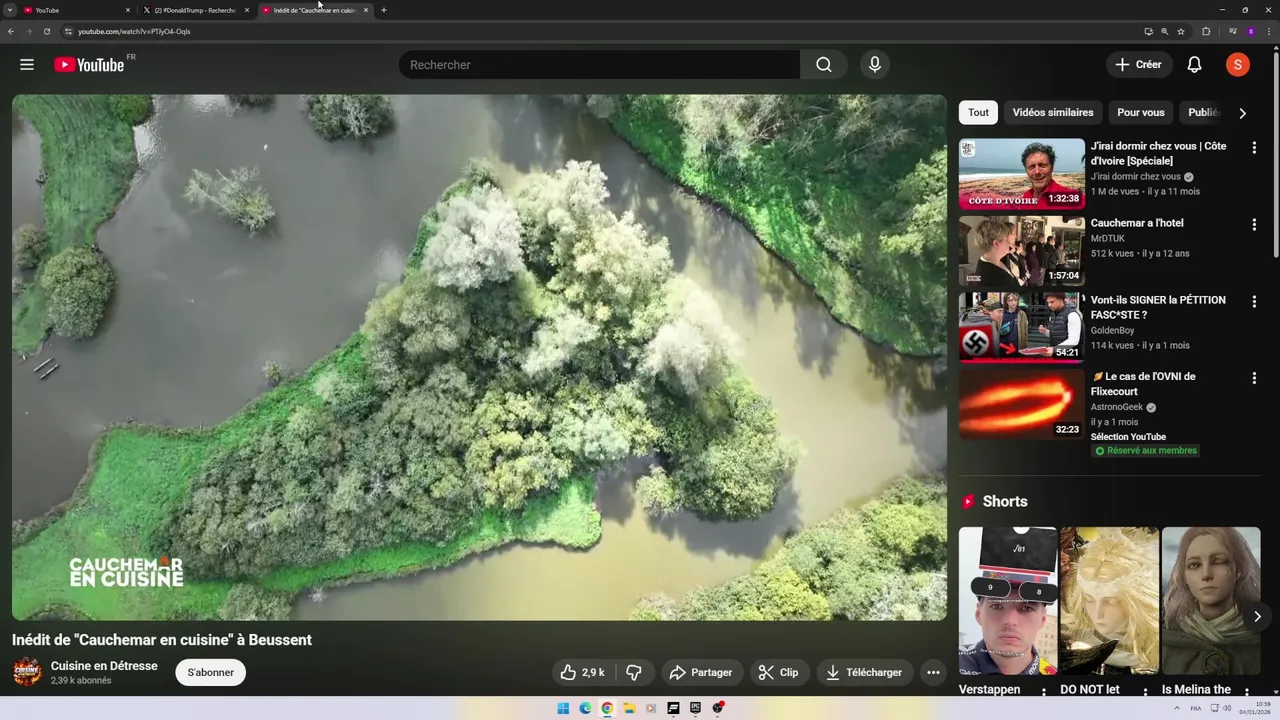This screenshot has height=720, width=1280.
Task: Open options for J'irai dormir chez vous
Action: point(1254,147)
